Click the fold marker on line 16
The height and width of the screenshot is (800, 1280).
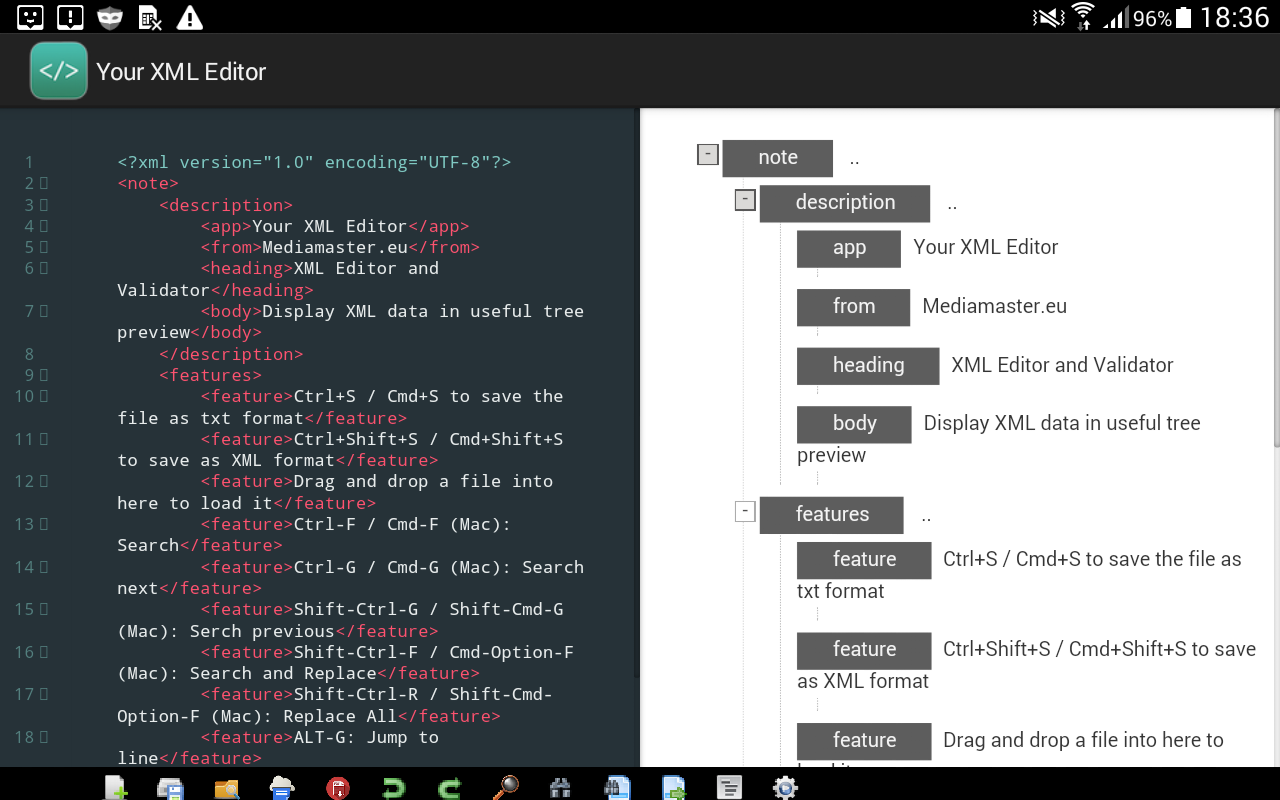tap(44, 652)
